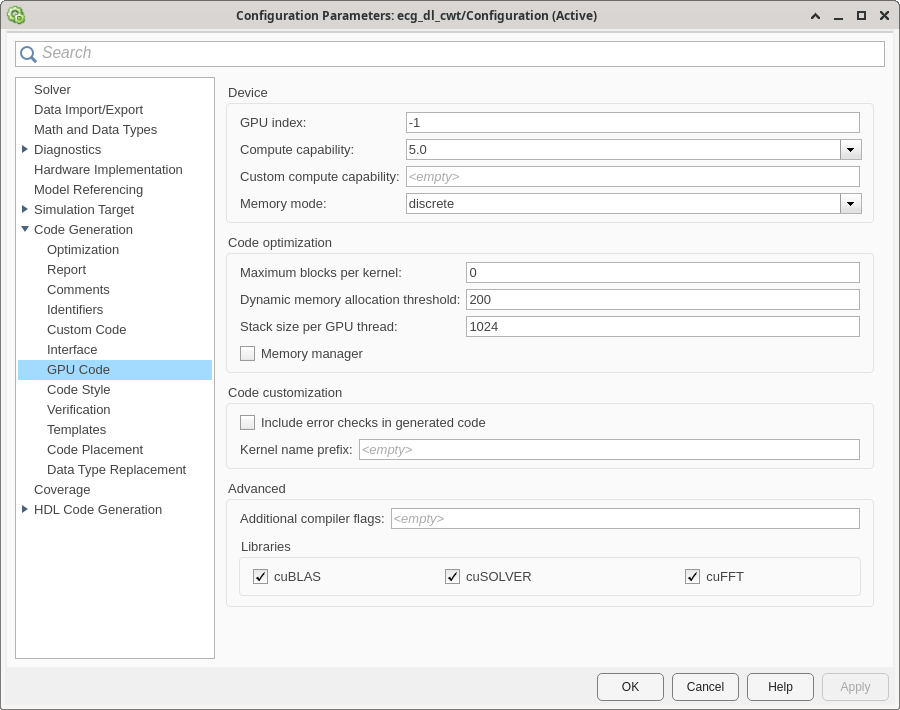The width and height of the screenshot is (900, 710).
Task: Go to Hardware Implementation pane
Action: click(x=108, y=169)
